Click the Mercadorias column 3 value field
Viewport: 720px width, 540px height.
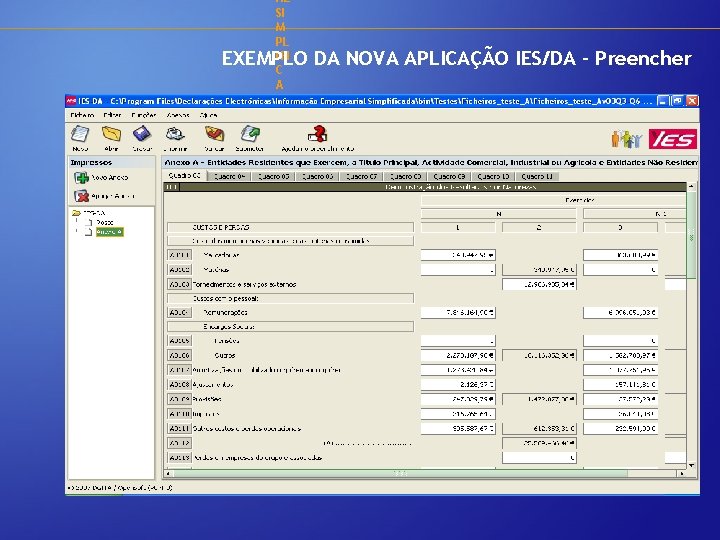(x=620, y=255)
